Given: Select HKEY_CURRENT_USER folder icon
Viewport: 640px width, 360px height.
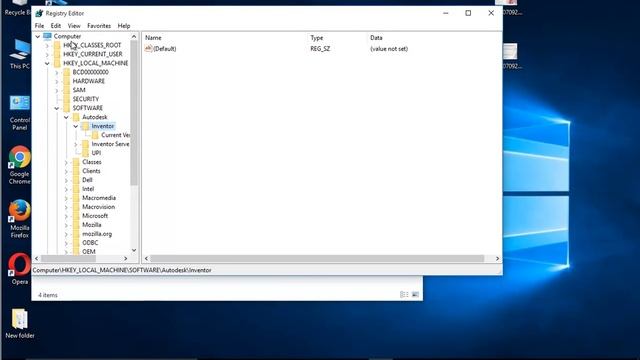Looking at the screenshot, I should point(57,54).
